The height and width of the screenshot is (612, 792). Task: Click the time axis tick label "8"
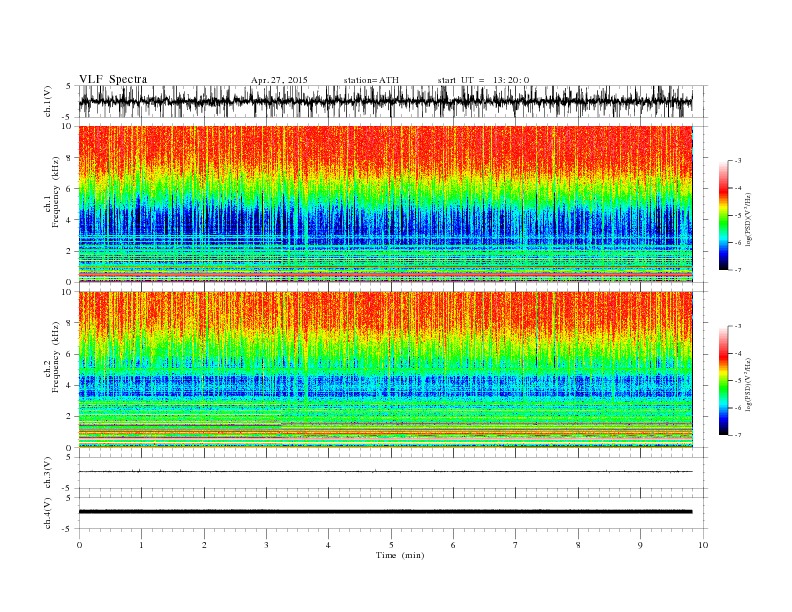pyautogui.click(x=578, y=545)
